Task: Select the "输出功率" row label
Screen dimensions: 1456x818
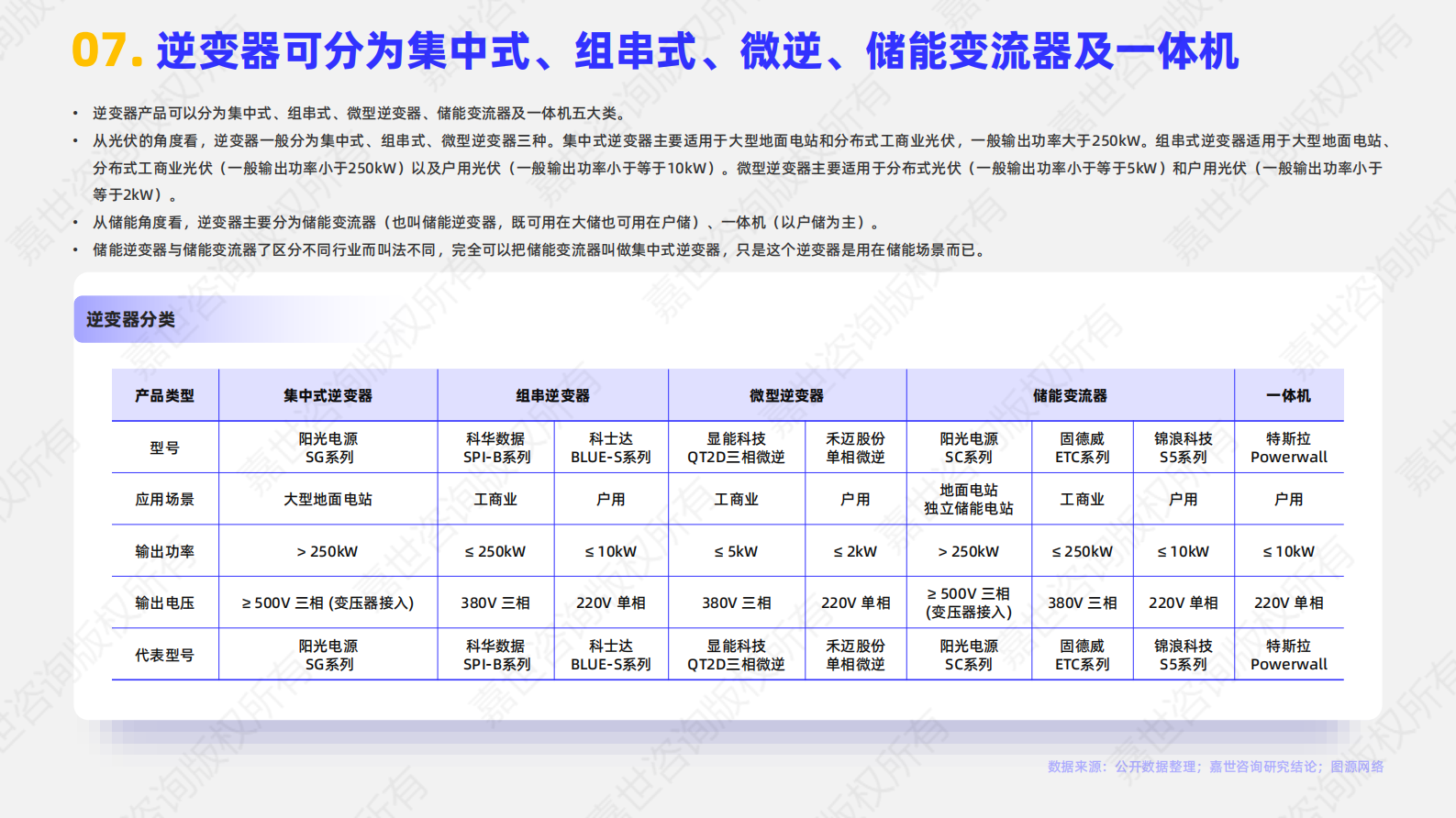Action: [165, 552]
